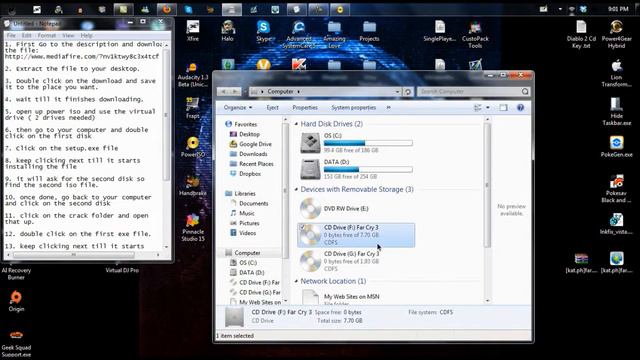Open the Notepad Edit menu

tap(27, 36)
